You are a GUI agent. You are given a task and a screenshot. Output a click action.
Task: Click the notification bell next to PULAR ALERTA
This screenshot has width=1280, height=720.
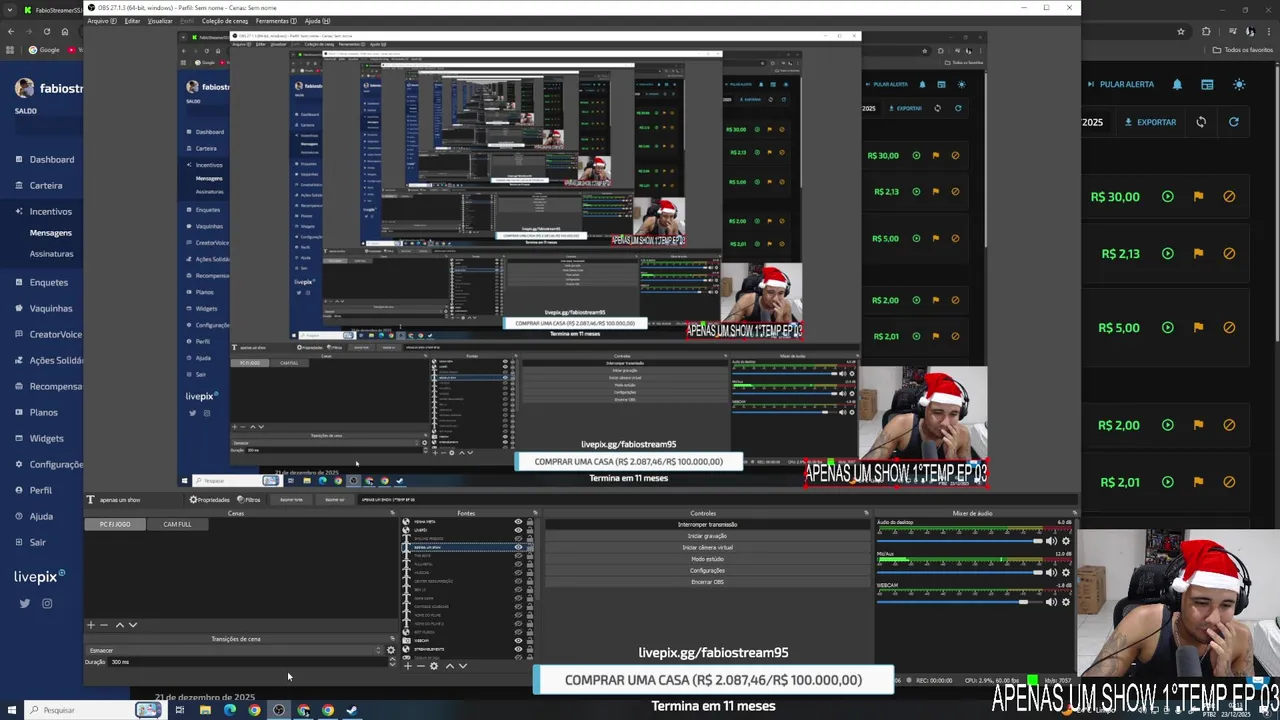pos(1177,84)
